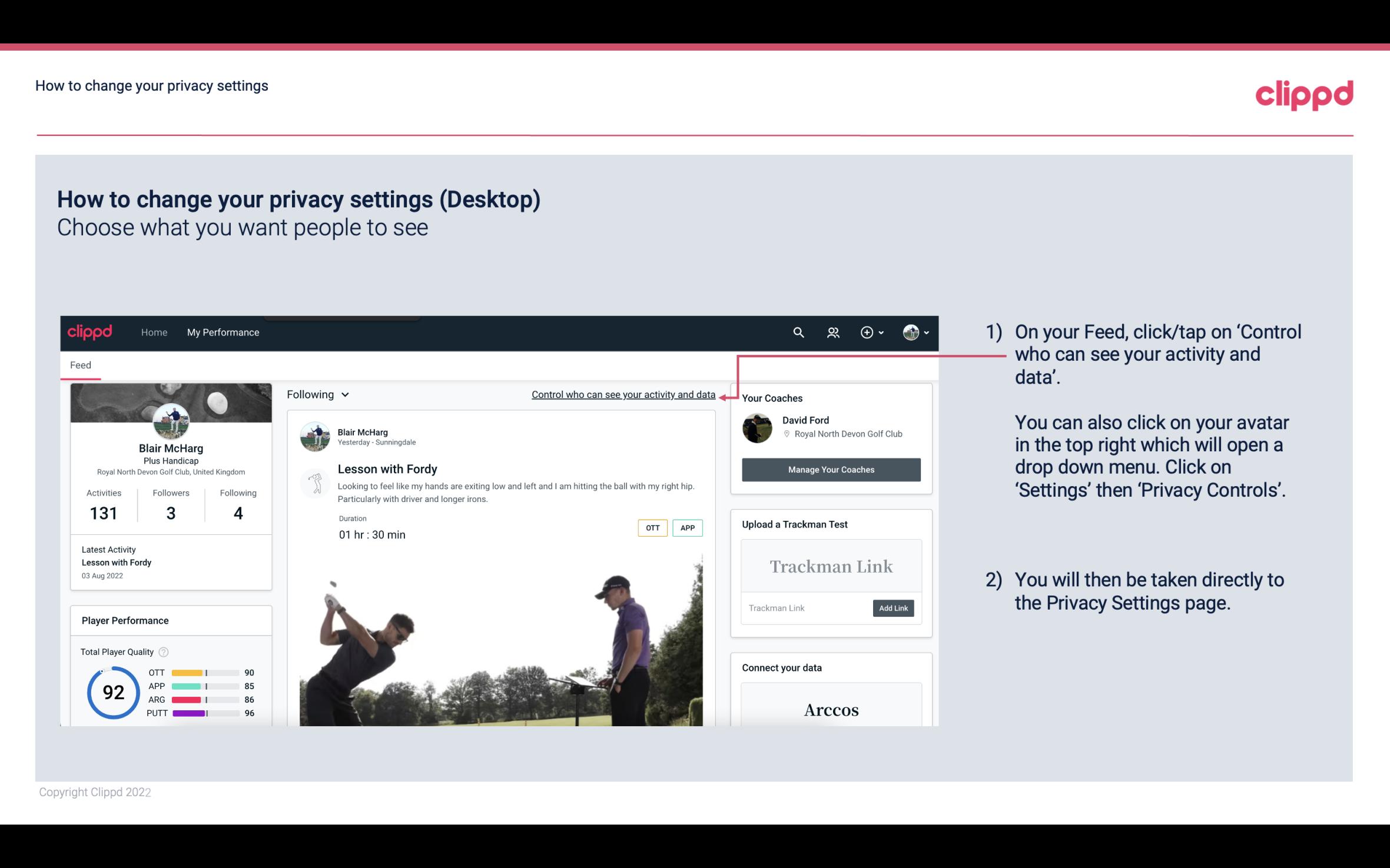The width and height of the screenshot is (1390, 868).
Task: Enable visibility for Blair McHarg activity
Action: point(622,394)
